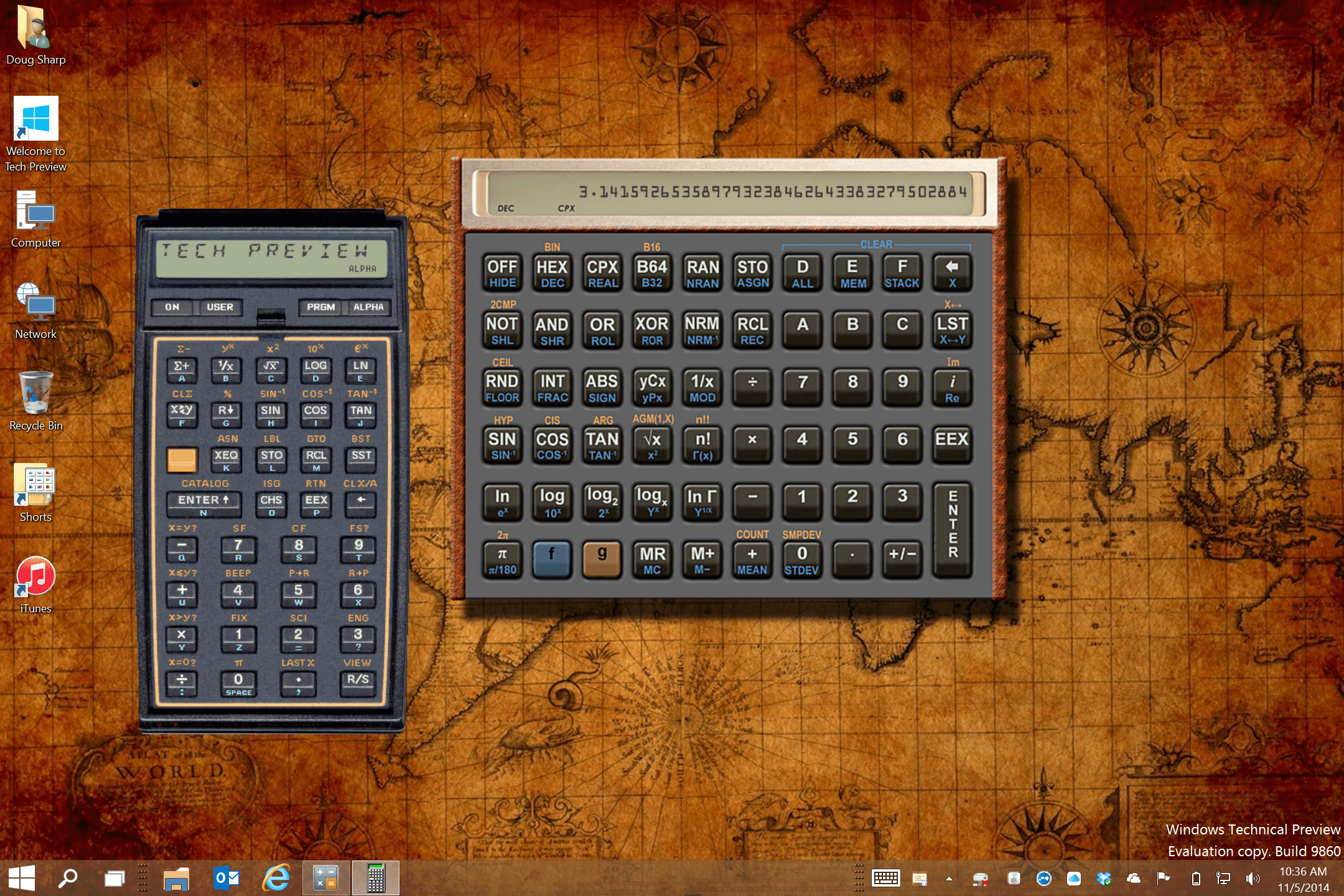The height and width of the screenshot is (896, 1344).
Task: Open Welcome to Tech Preview shortcut
Action: pyautogui.click(x=35, y=134)
